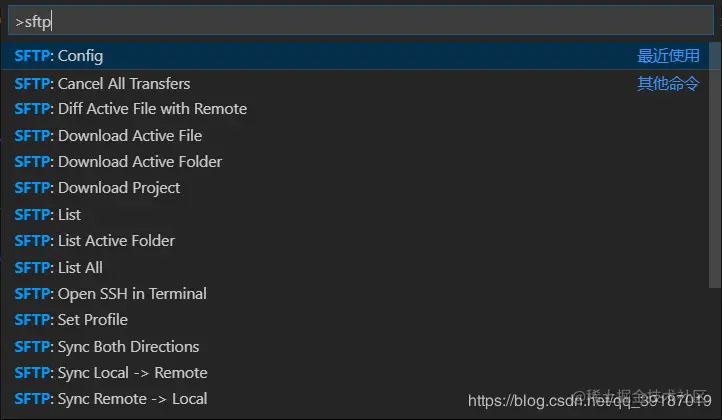
Task: Run SFTP: Download Active Folder
Action: (x=119, y=161)
